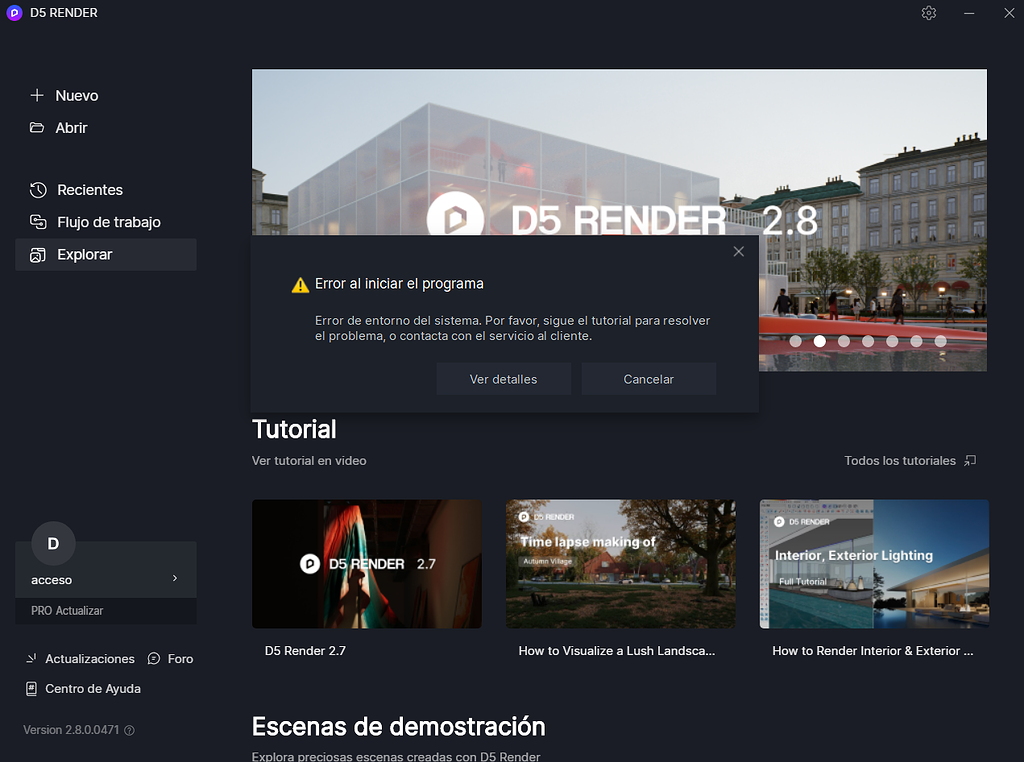Click the 'Escenas de demostración' heading
1024x762 pixels.
398,727
